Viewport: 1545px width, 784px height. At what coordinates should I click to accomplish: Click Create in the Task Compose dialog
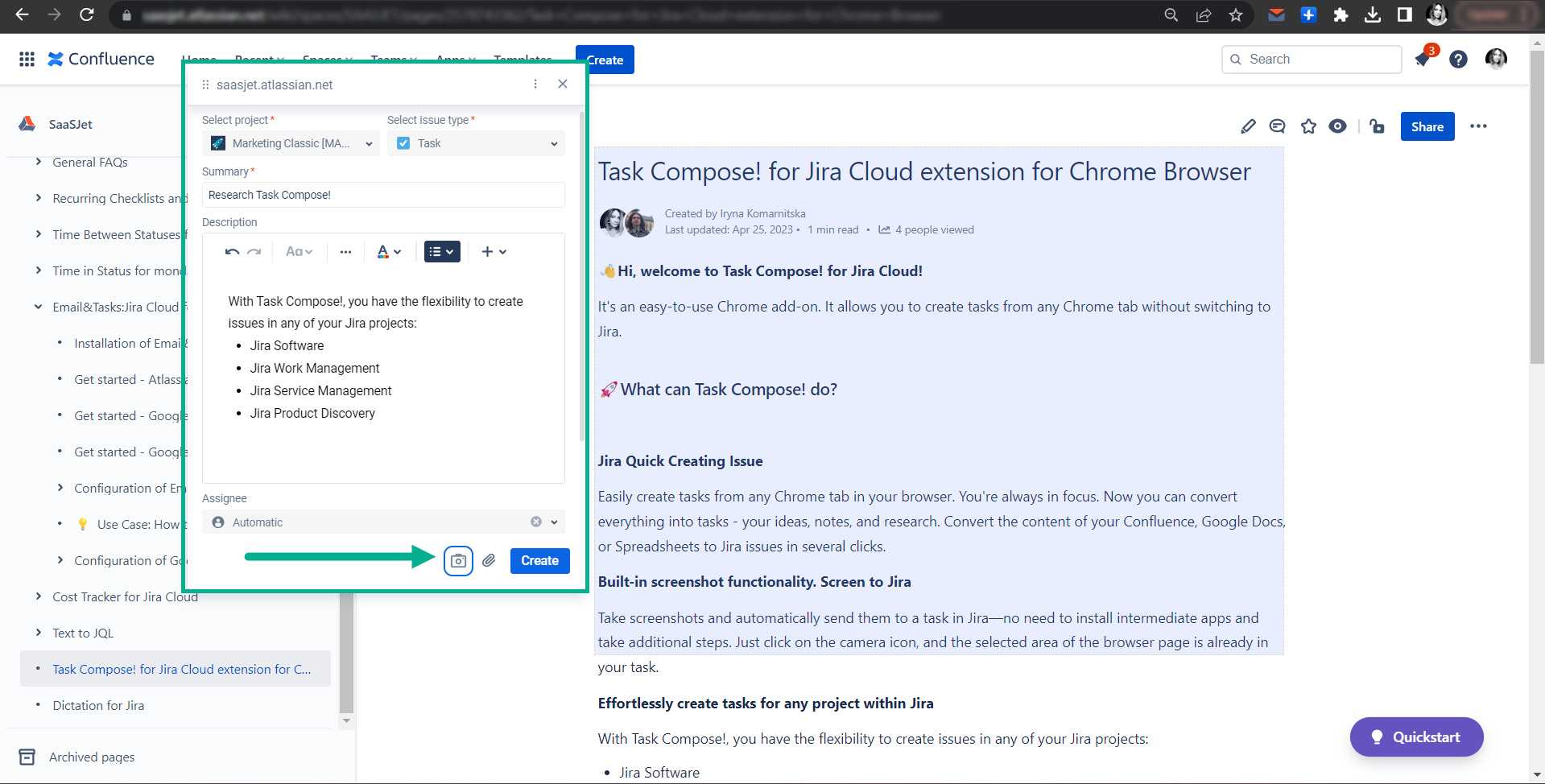539,560
